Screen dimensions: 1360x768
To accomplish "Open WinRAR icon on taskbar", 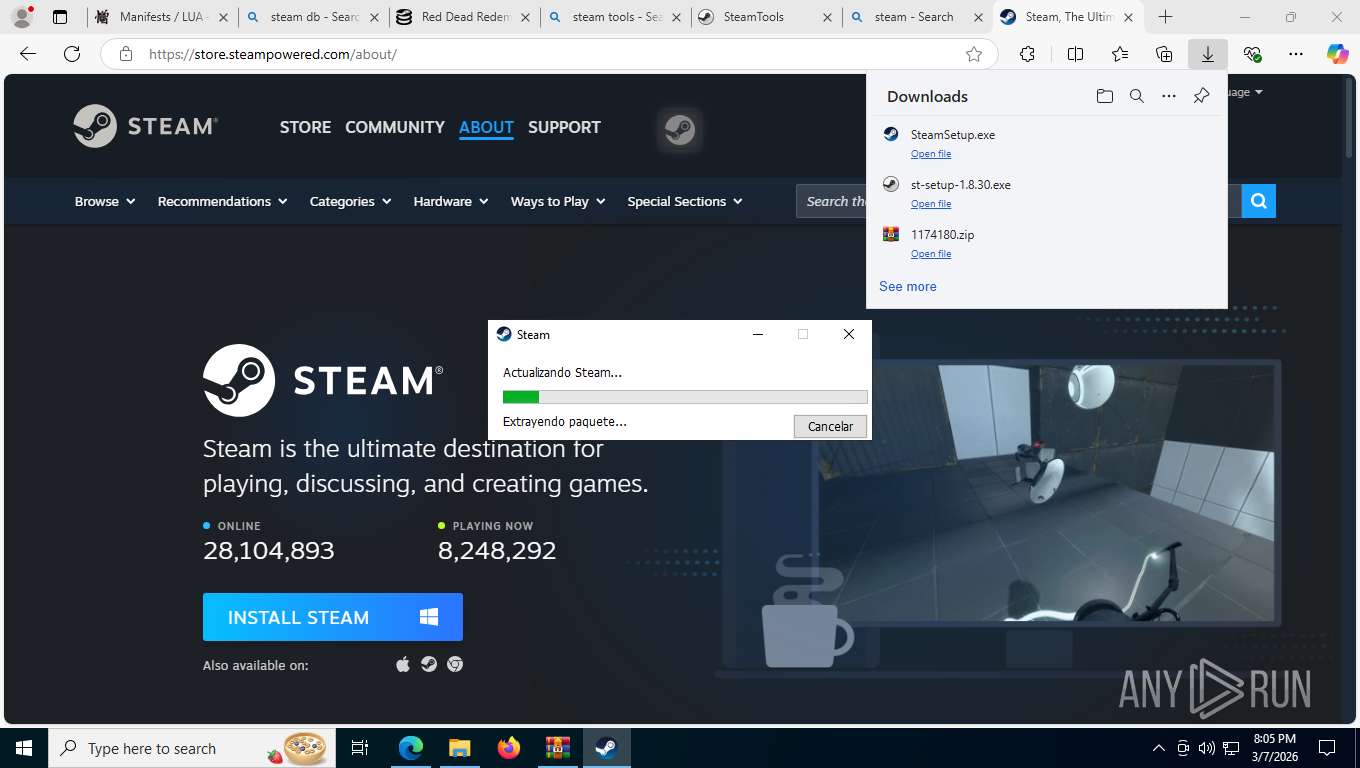I will 557,748.
